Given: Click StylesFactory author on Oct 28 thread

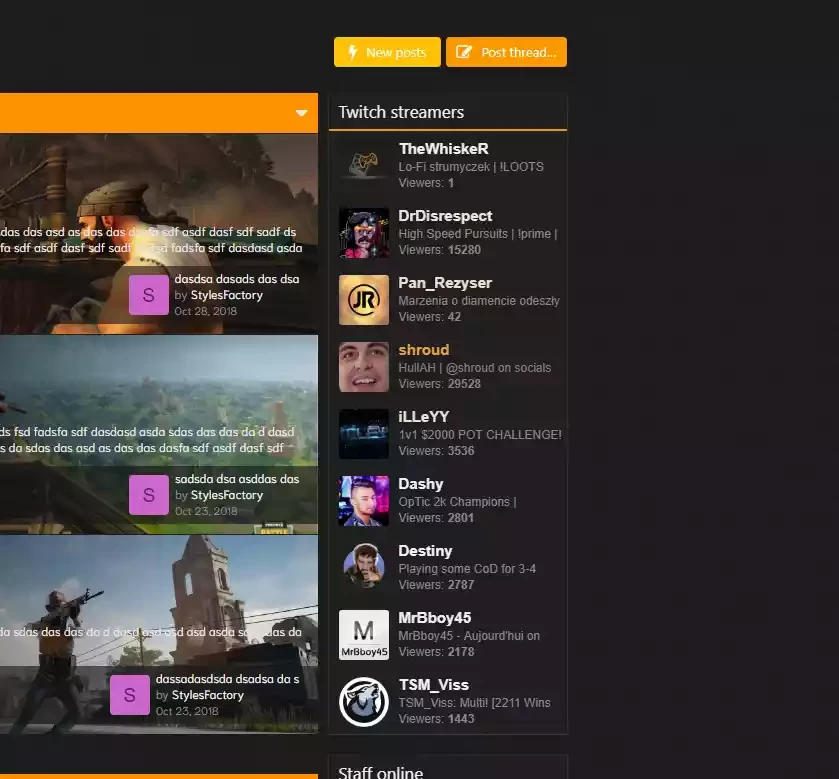Looking at the screenshot, I should tap(227, 295).
